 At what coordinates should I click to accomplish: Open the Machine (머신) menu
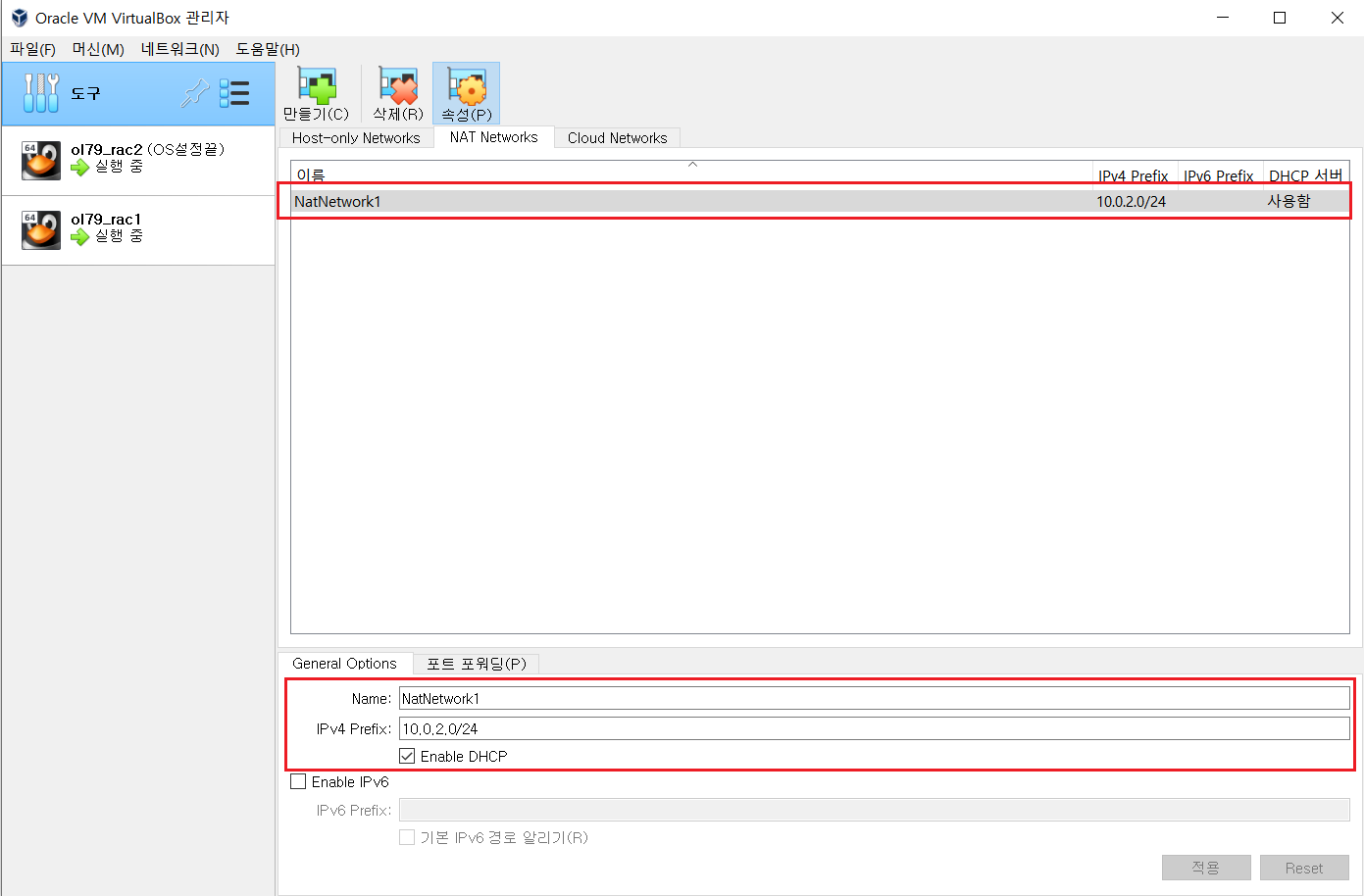coord(98,49)
